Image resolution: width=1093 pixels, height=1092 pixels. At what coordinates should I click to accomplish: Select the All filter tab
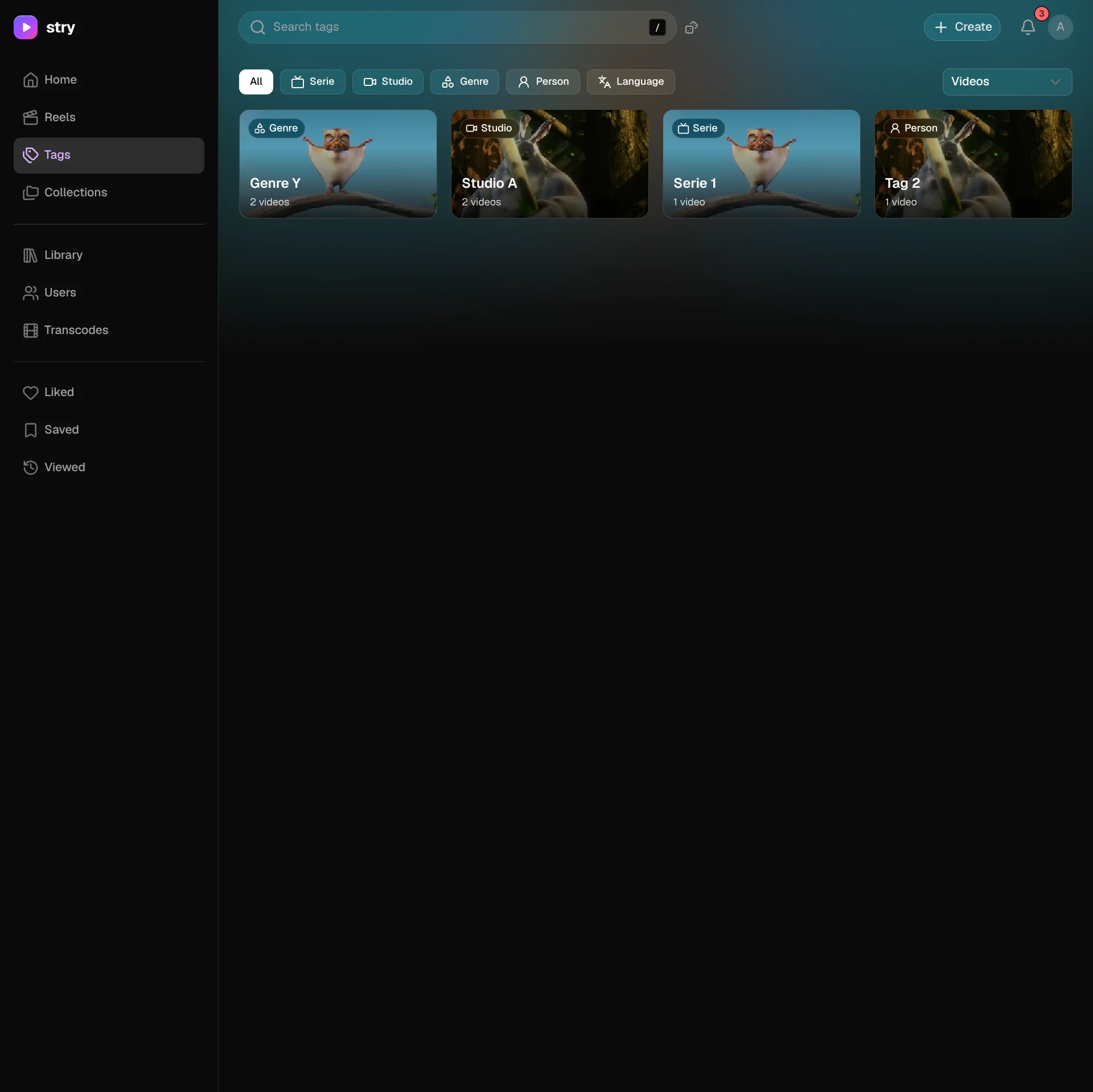[x=256, y=82]
